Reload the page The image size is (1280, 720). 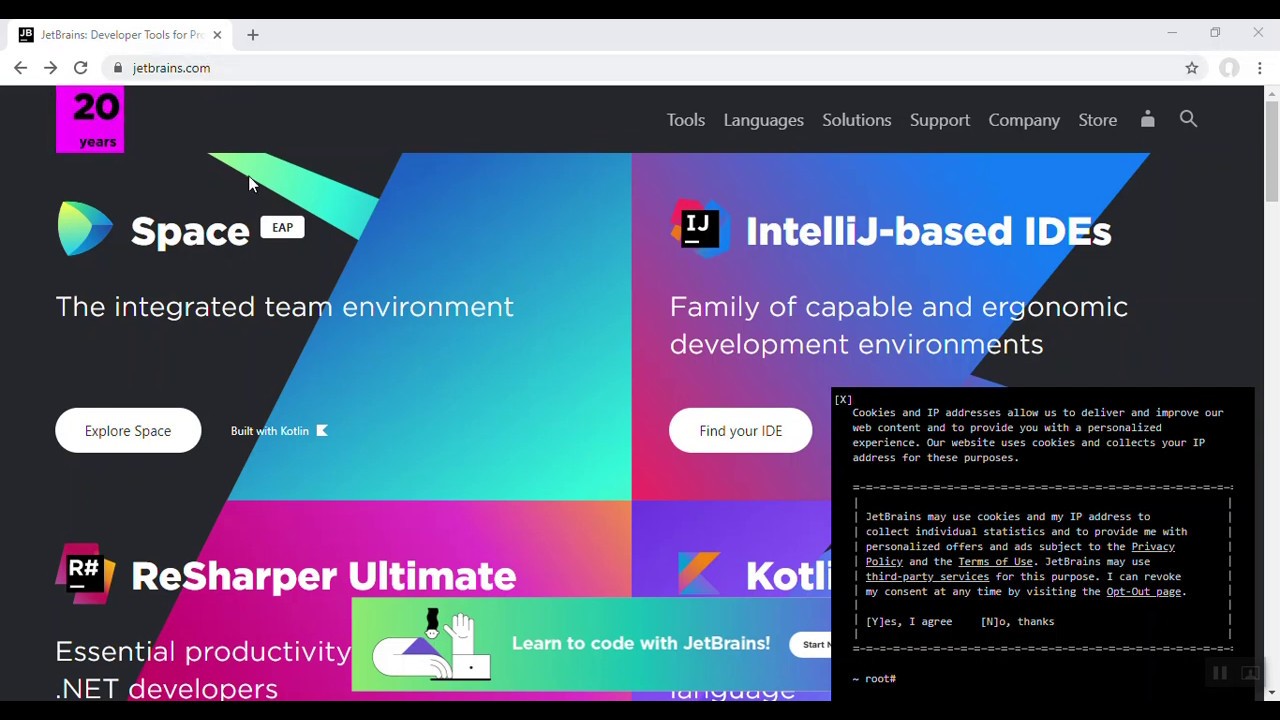(x=80, y=68)
